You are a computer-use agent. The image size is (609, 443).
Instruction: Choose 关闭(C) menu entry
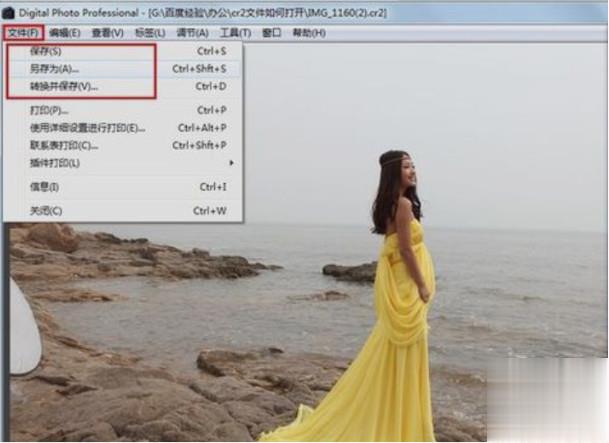(x=123, y=211)
